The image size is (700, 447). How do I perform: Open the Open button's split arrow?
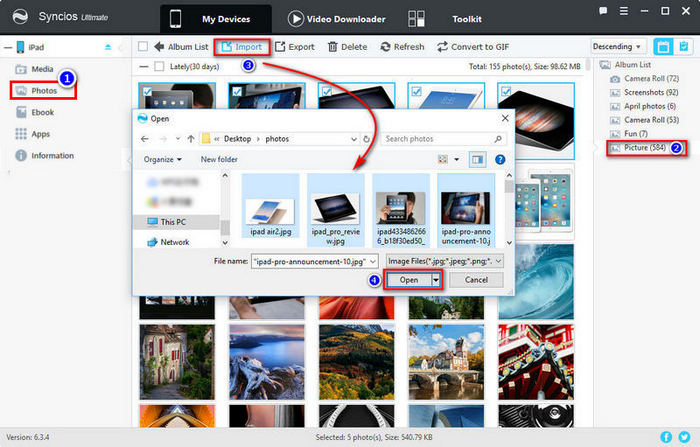coord(436,280)
